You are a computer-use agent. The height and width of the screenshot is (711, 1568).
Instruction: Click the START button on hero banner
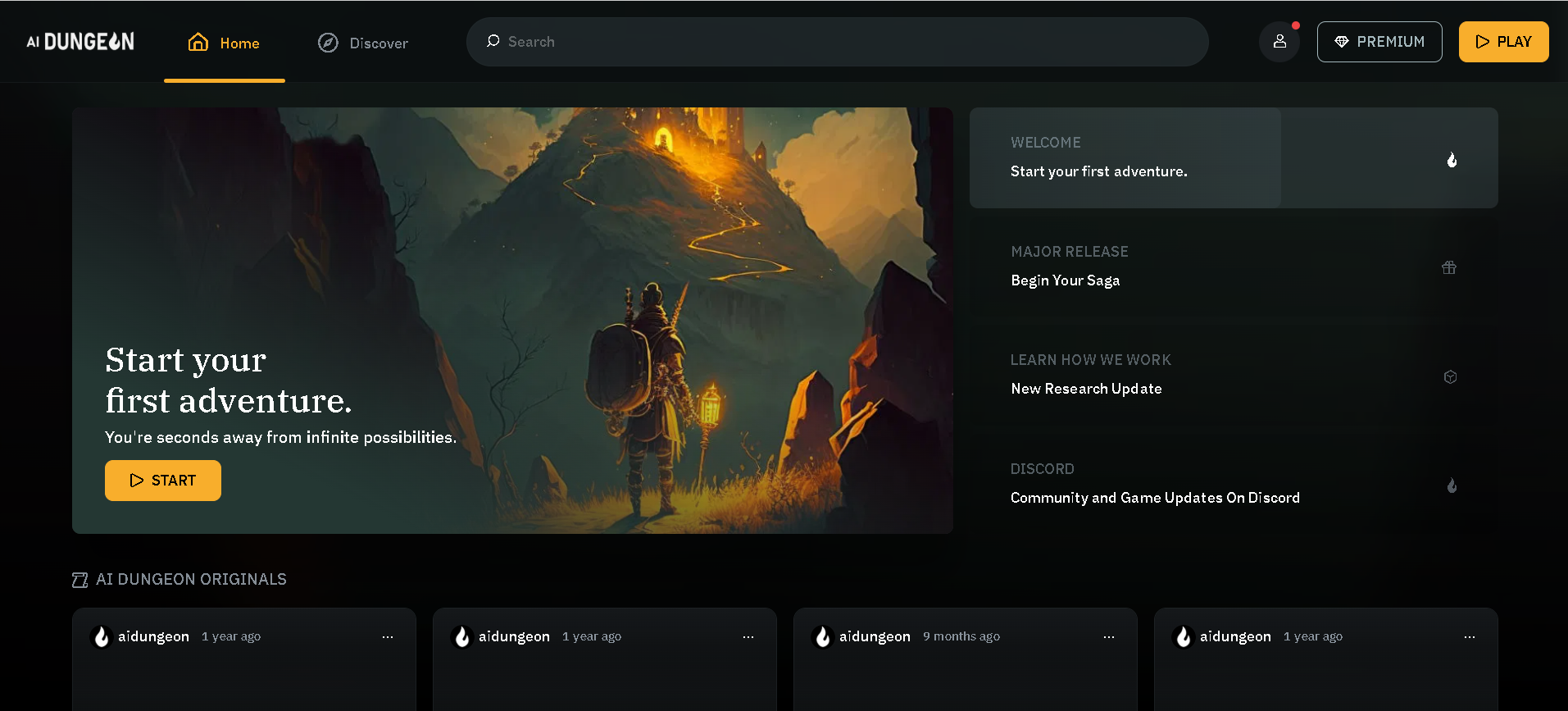[x=163, y=481]
